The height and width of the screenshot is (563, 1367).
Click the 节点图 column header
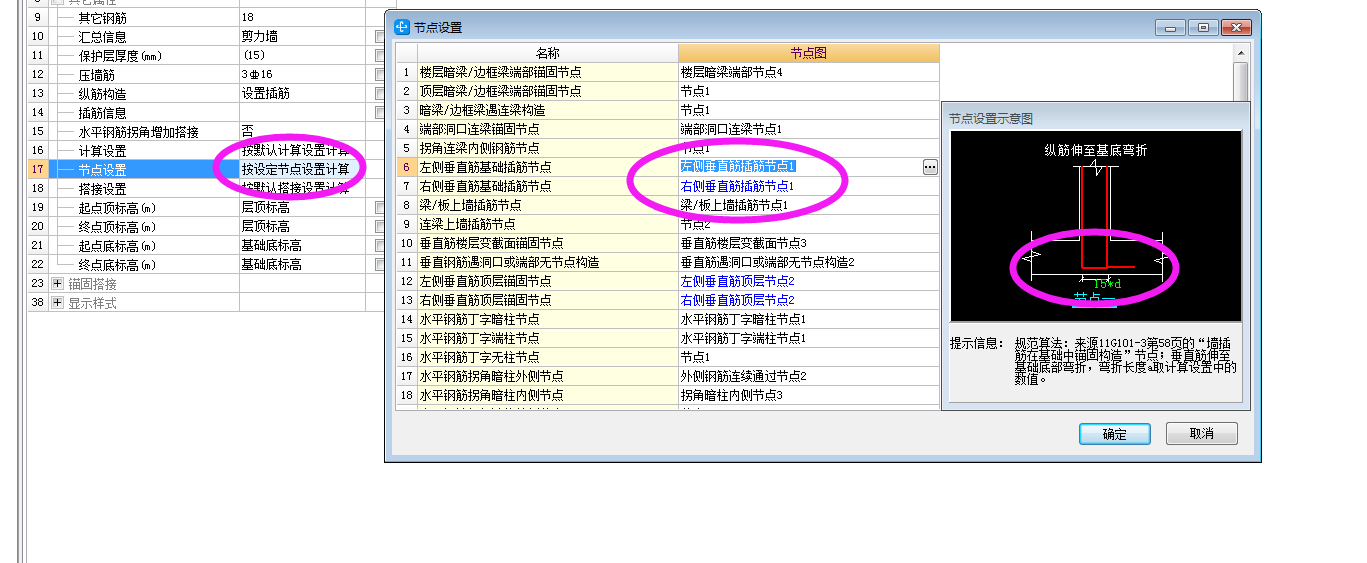click(x=808, y=53)
